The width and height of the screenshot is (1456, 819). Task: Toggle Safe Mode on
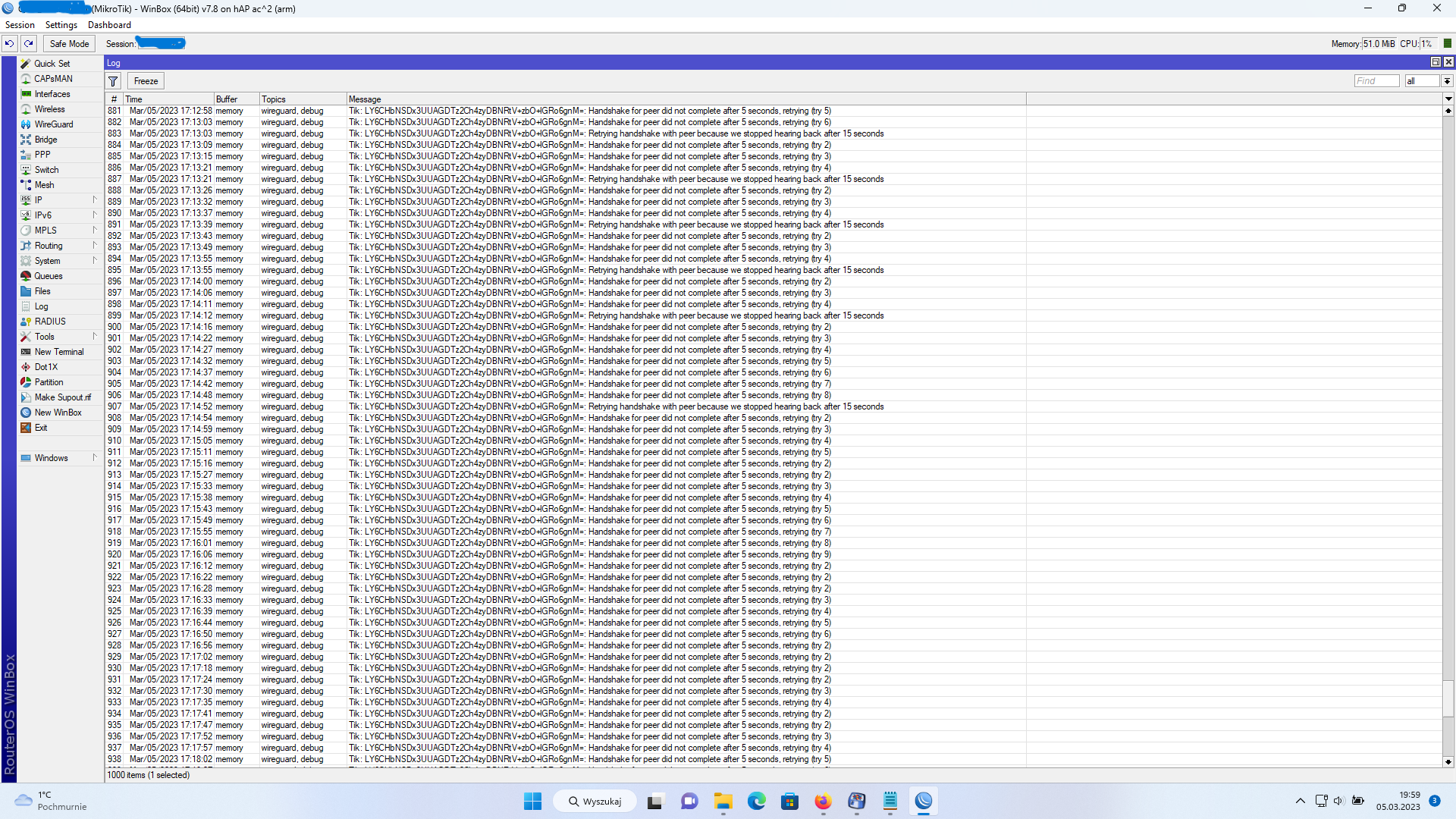[x=69, y=44]
